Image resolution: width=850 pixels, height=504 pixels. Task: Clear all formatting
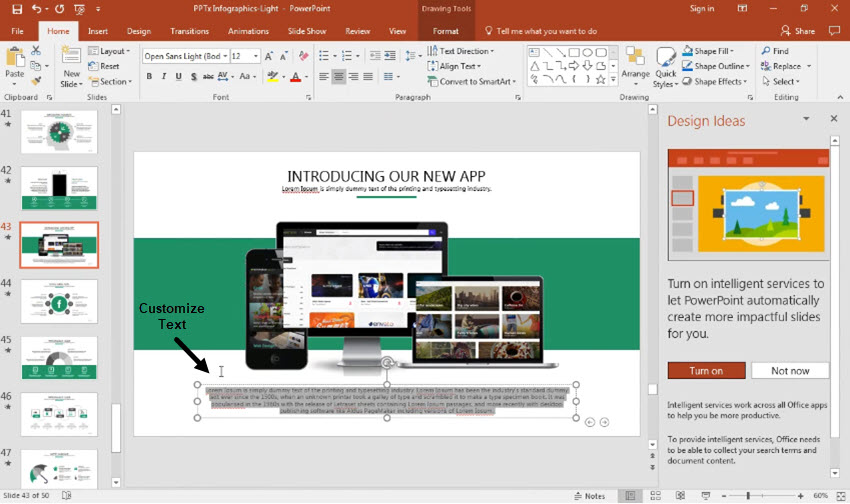point(304,56)
